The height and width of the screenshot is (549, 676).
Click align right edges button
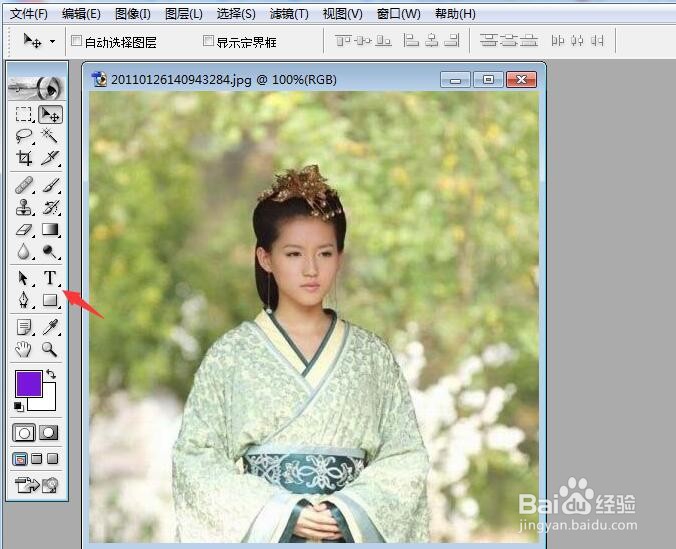coord(451,41)
